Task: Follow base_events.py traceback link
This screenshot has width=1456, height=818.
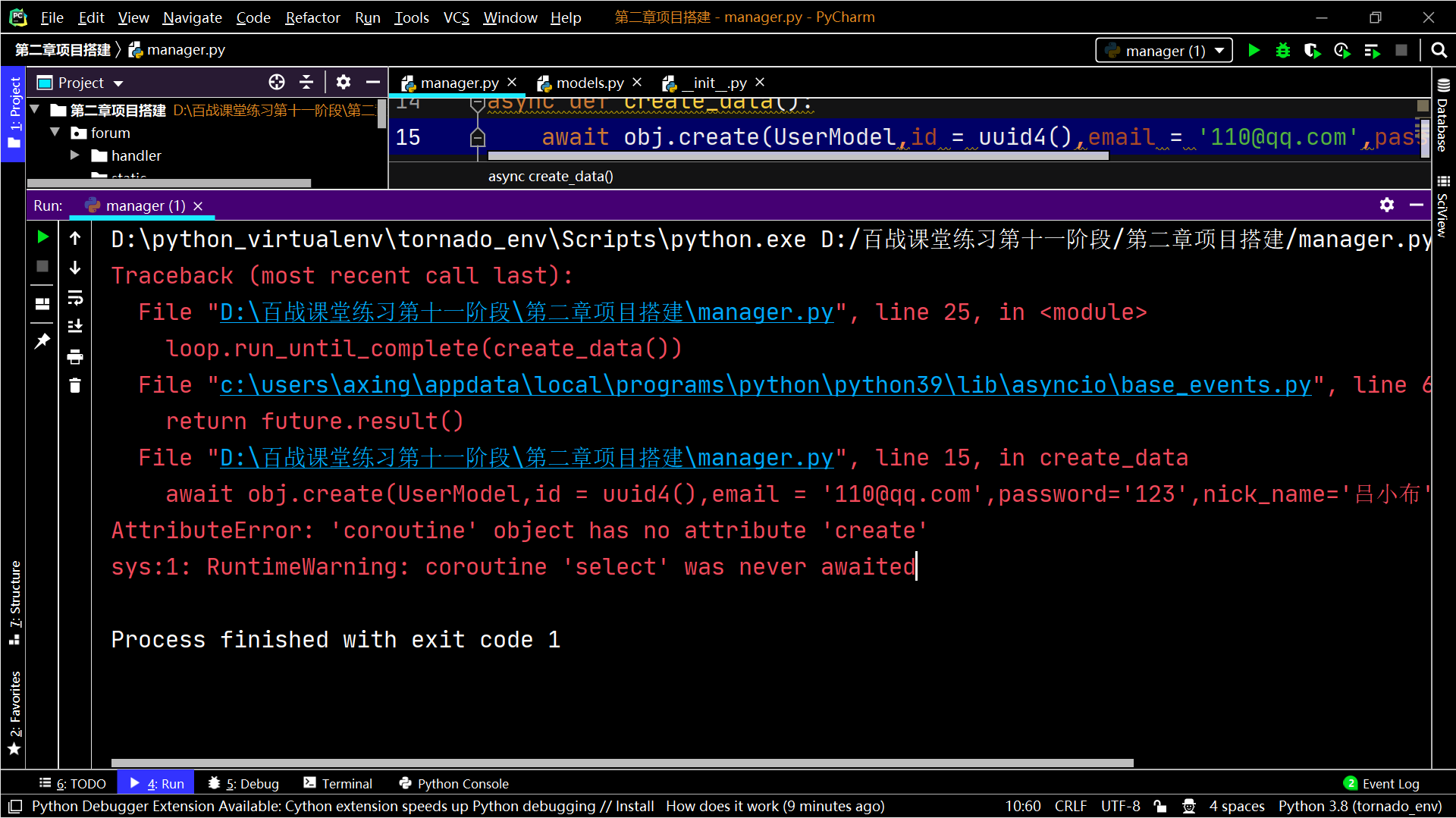Action: click(765, 384)
